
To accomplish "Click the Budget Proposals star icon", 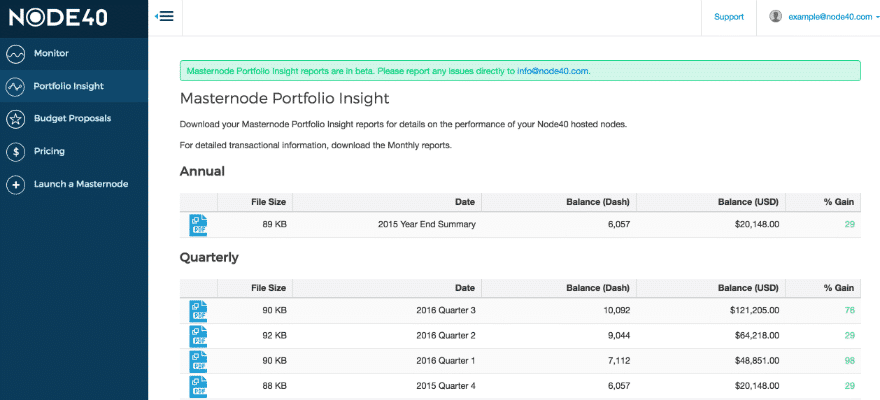I will (16, 119).
